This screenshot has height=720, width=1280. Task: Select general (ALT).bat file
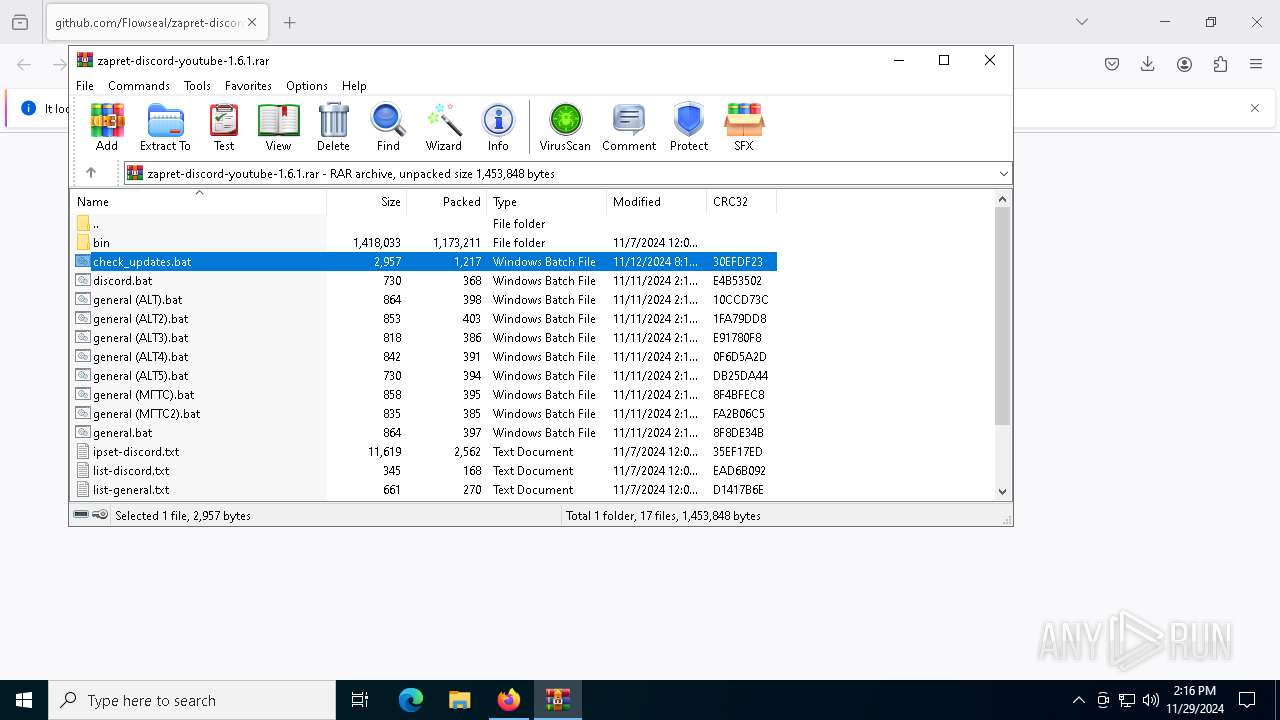coord(425,300)
